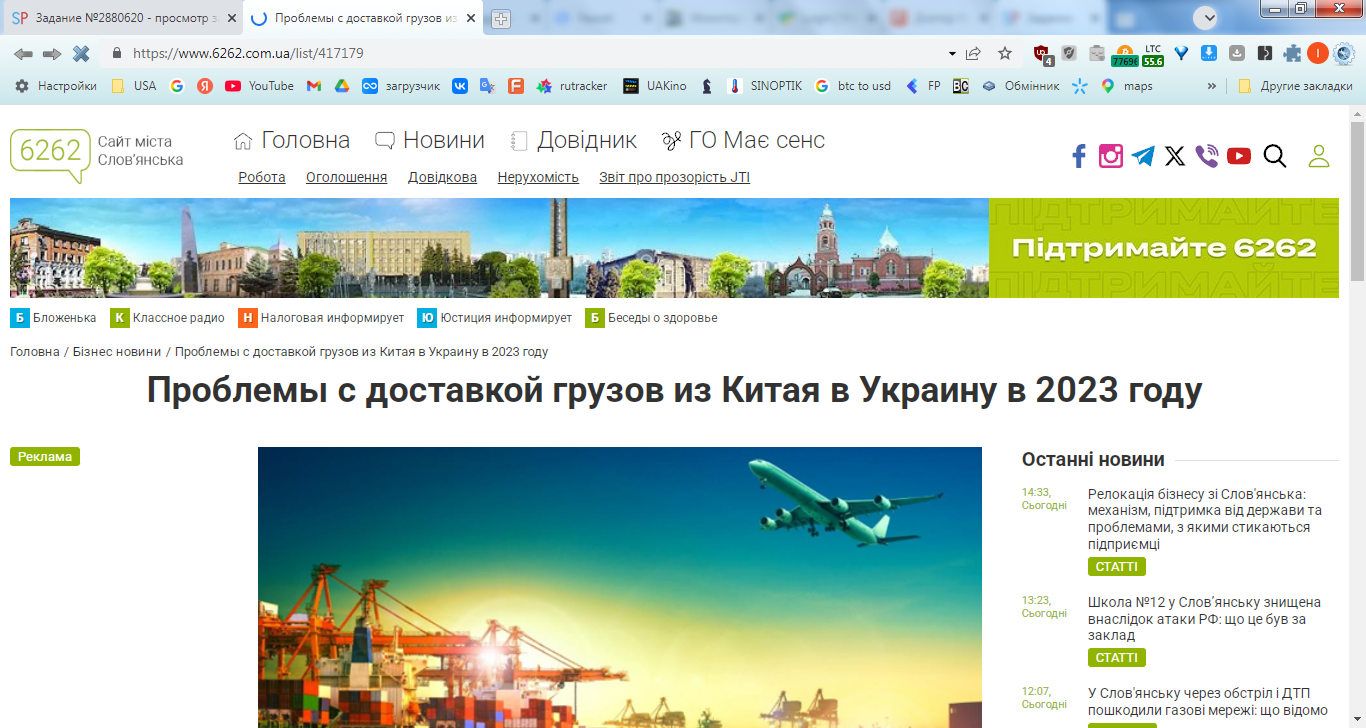Image resolution: width=1366 pixels, height=728 pixels.
Task: Open the USA bookmarks folder
Action: pyautogui.click(x=134, y=86)
